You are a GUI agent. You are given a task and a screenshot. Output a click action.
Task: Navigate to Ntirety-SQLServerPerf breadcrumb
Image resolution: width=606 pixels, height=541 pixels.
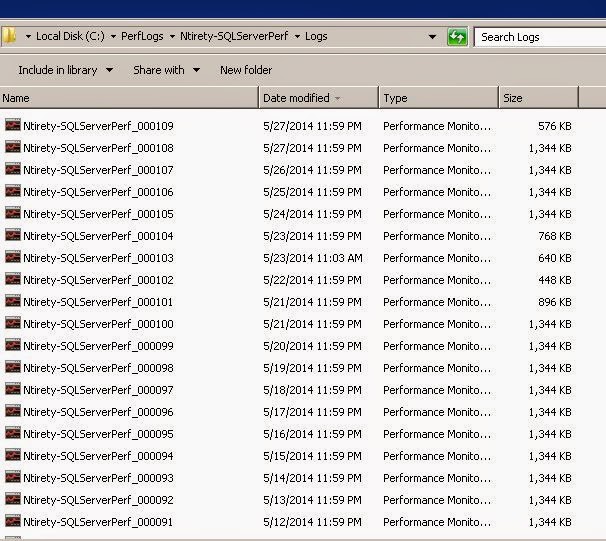234,36
